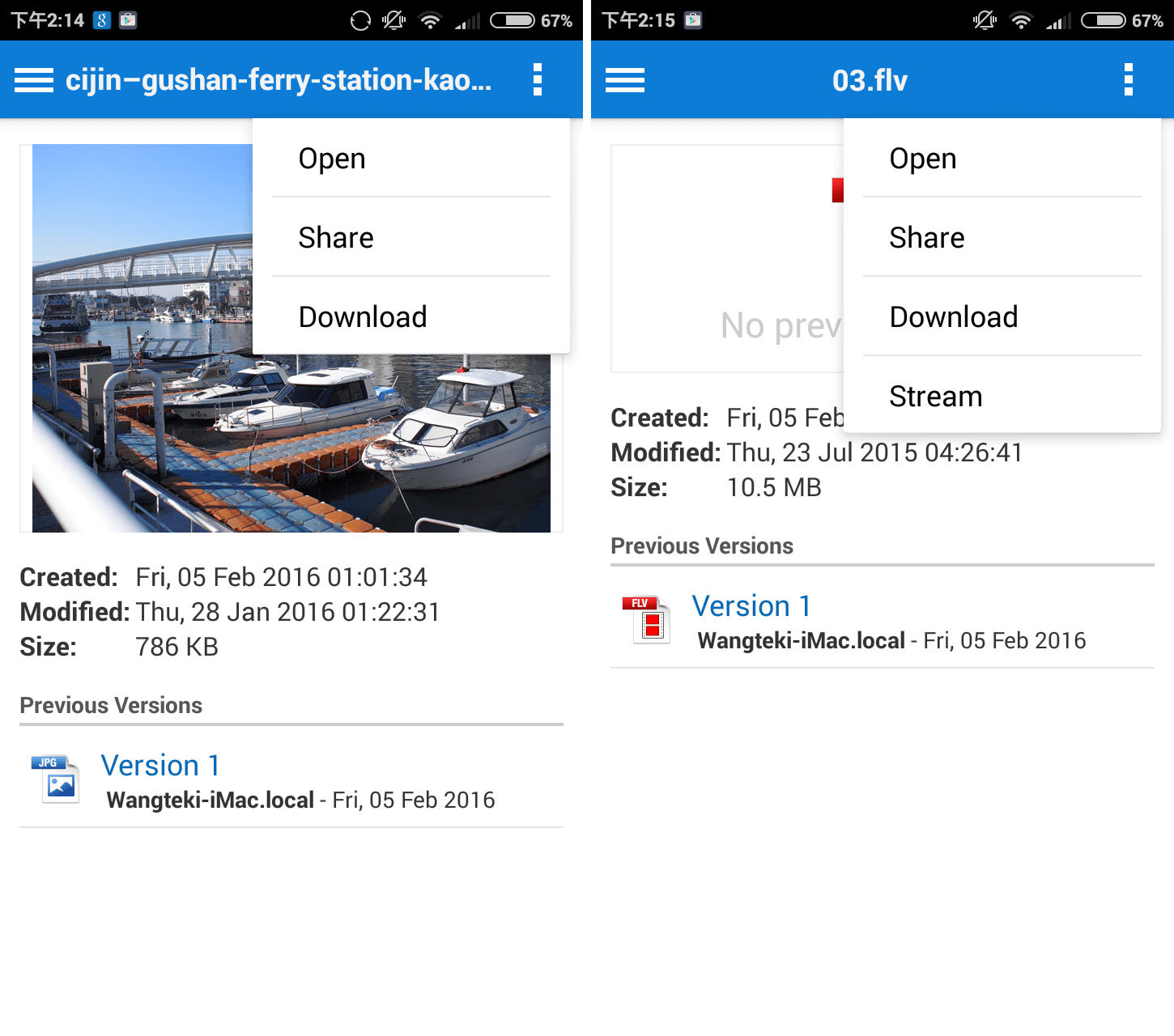1174x1036 pixels.
Task: Tap the Wi-Fi icon in the status bar
Action: pos(430,19)
